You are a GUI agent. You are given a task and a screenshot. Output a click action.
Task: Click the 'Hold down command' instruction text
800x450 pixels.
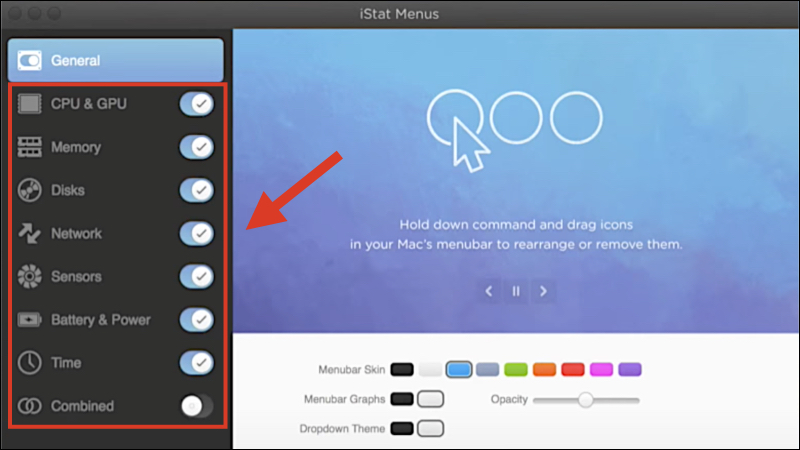[516, 235]
